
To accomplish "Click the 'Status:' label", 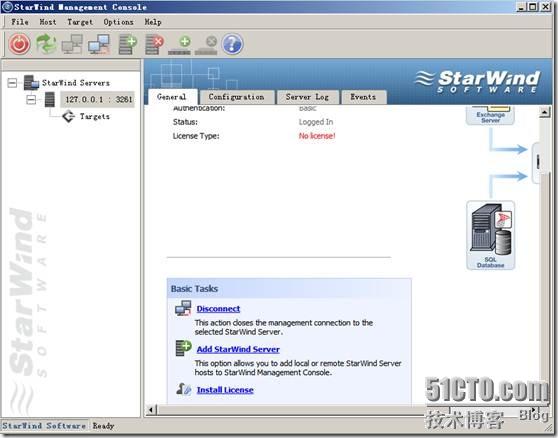I will (185, 122).
